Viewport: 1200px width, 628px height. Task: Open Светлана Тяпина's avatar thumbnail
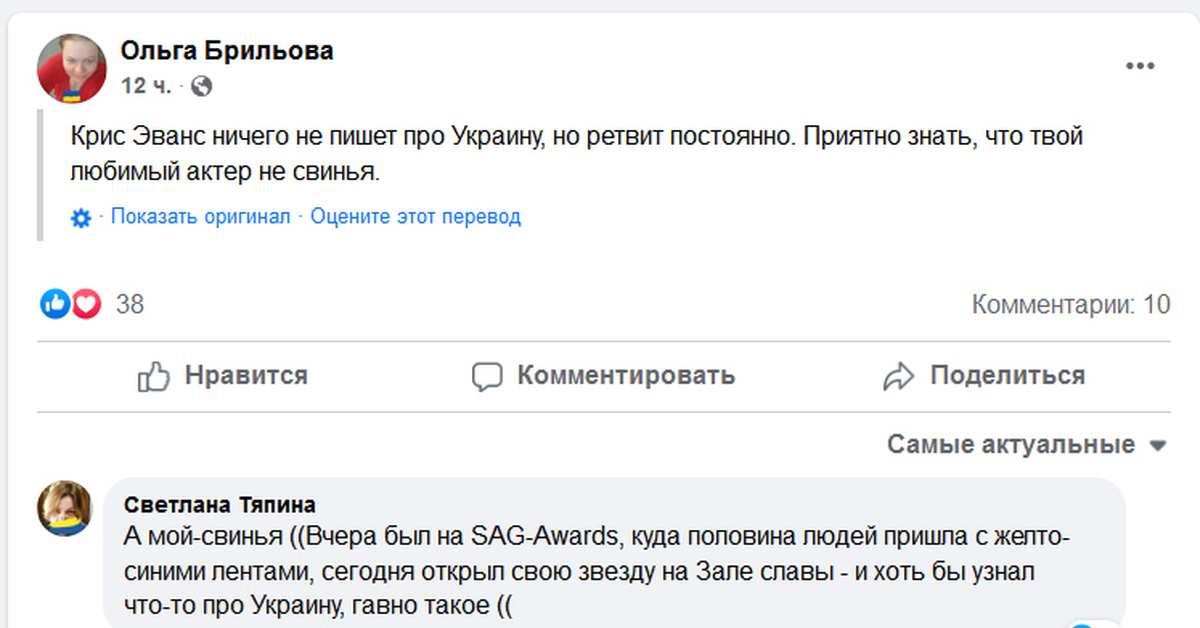click(65, 508)
